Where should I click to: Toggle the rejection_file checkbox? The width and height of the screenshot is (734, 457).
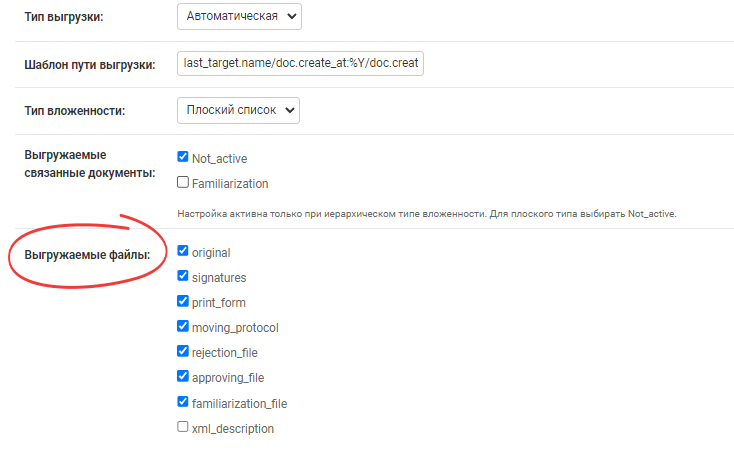pyautogui.click(x=183, y=351)
